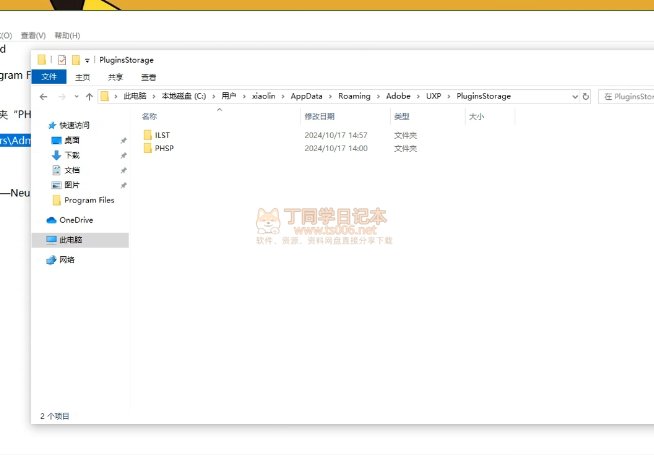Click PluginsStorage breadcrumb segment
Screen dimensions: 654x455
coord(483,96)
